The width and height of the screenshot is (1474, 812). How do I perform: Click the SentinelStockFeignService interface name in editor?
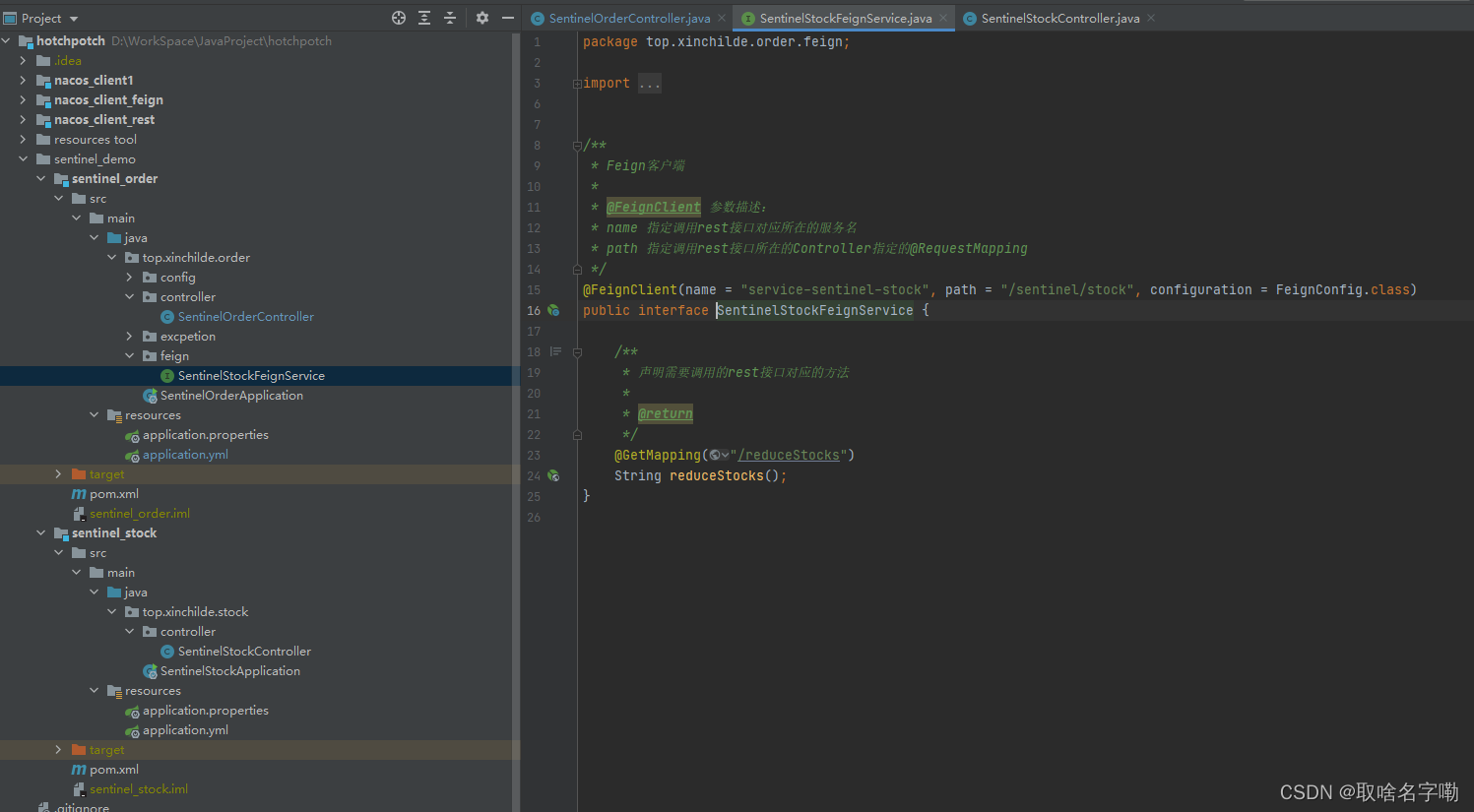(815, 310)
